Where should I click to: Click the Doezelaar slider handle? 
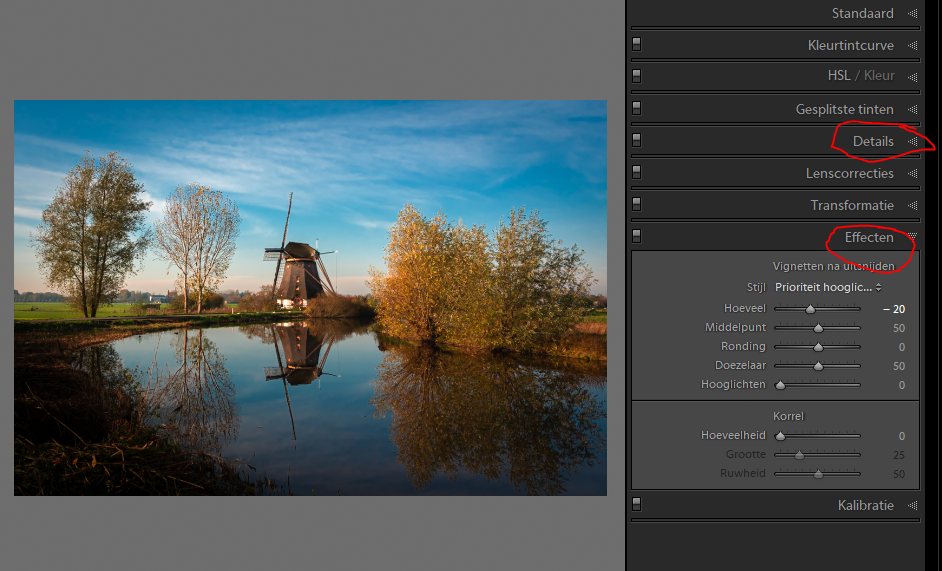click(818, 366)
